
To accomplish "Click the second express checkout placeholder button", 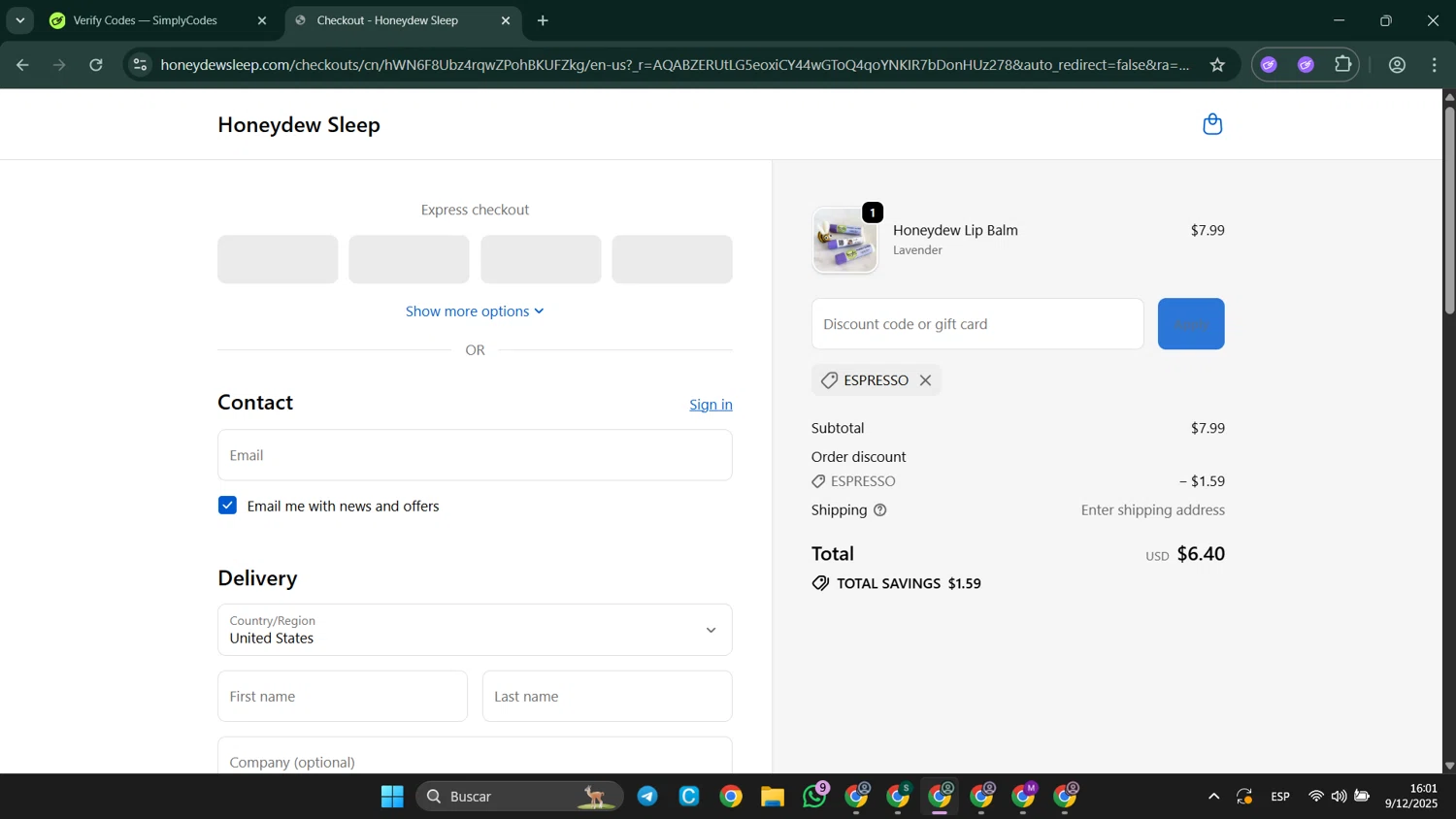I will tap(409, 259).
